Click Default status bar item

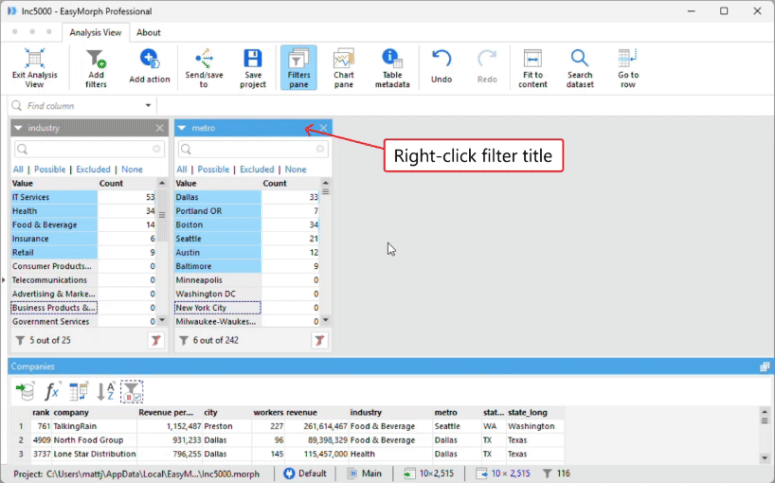tap(305, 474)
